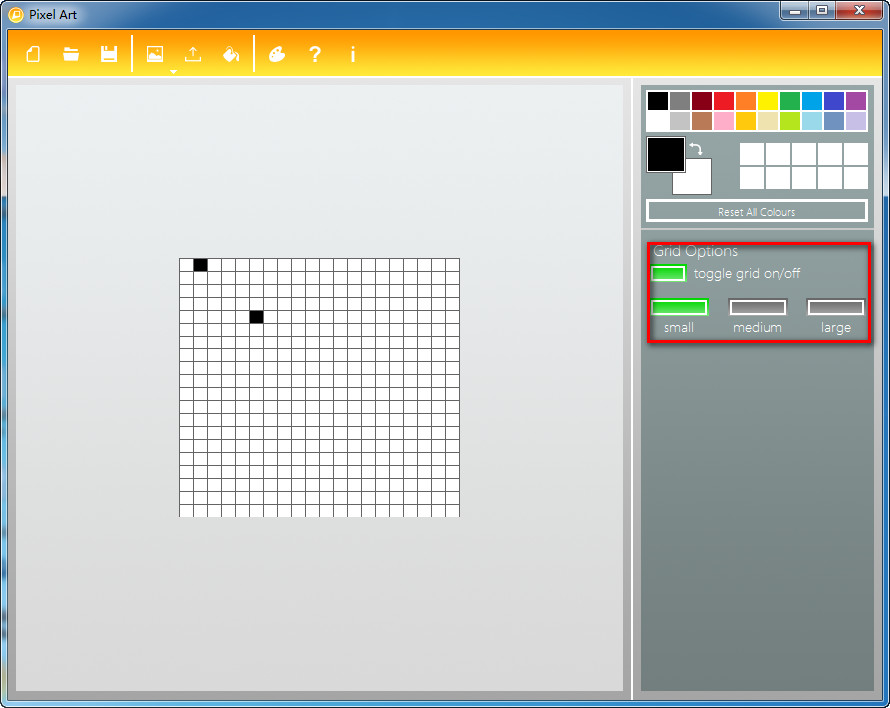Click the top-left cell of pixel grid
Image resolution: width=890 pixels, height=708 pixels.
pos(186,265)
